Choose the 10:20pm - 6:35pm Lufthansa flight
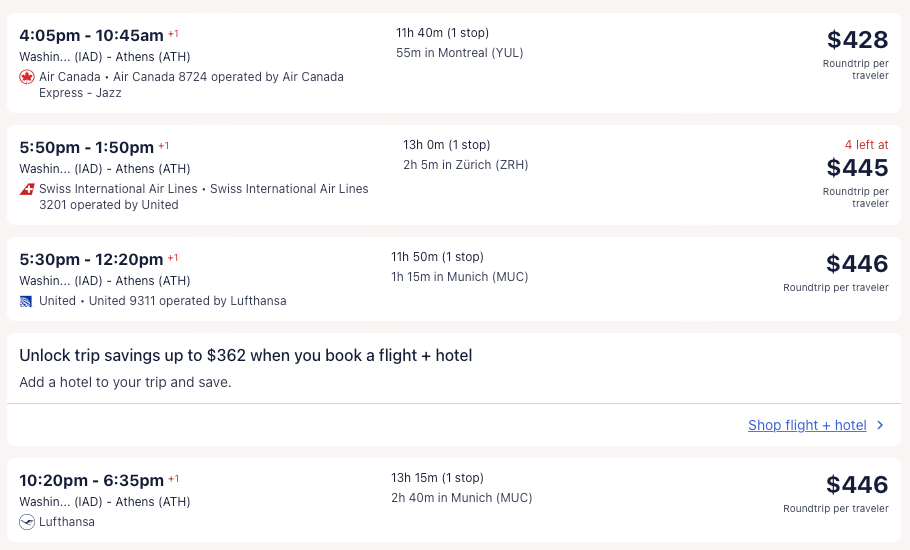Viewport: 910px width, 550px height. tap(91, 480)
